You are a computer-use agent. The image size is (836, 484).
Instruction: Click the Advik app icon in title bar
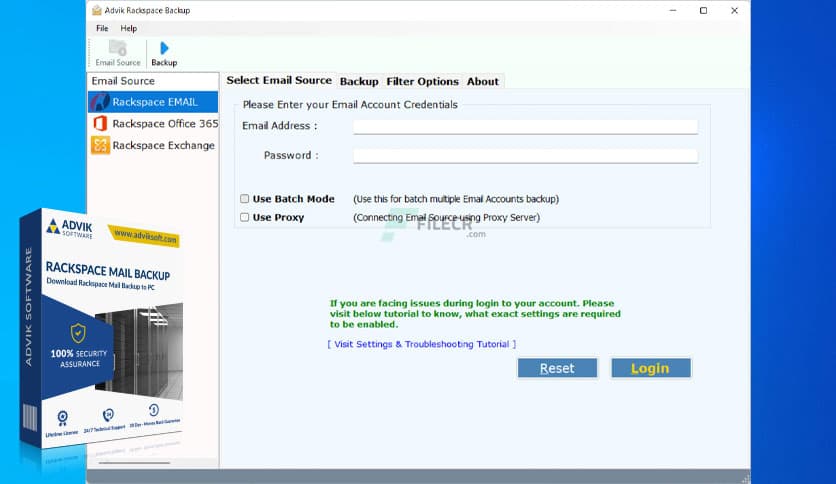pyautogui.click(x=97, y=10)
